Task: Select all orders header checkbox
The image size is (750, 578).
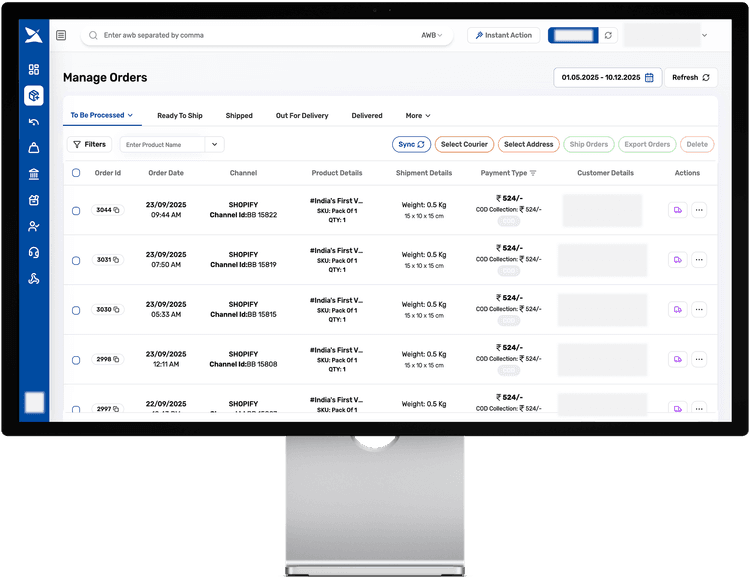Action: (76, 173)
